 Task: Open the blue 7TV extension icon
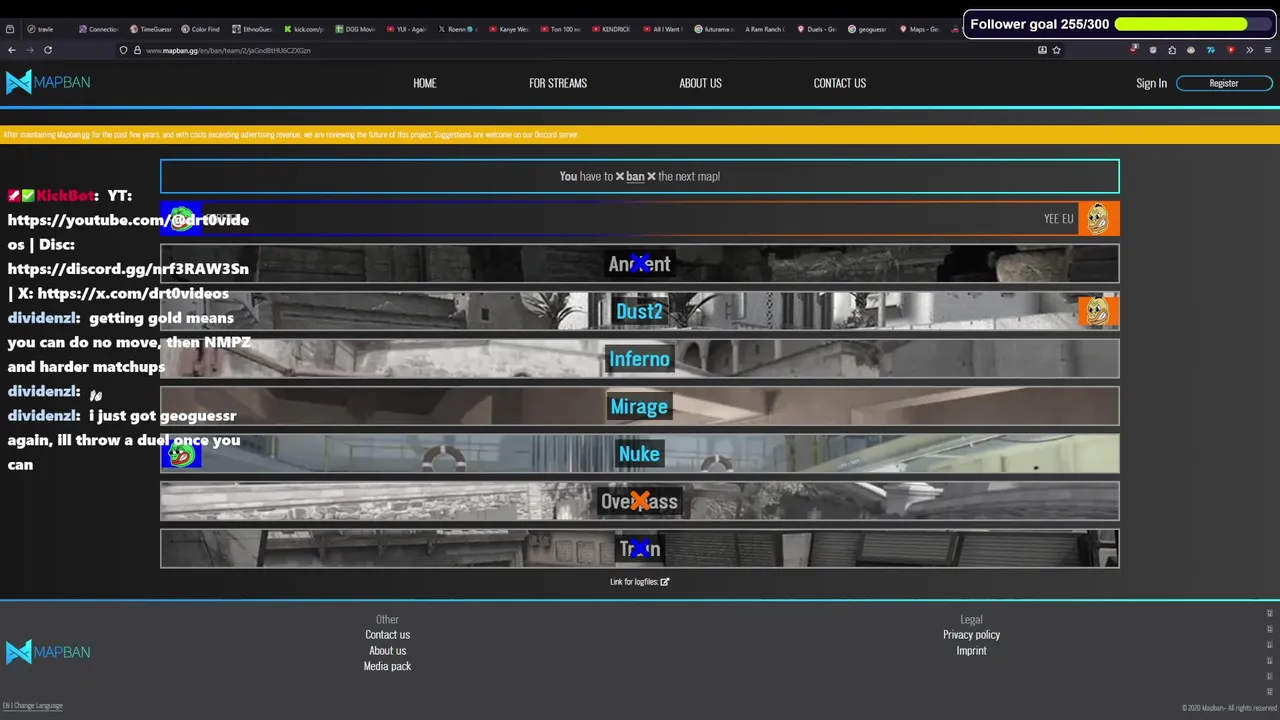tap(1211, 50)
